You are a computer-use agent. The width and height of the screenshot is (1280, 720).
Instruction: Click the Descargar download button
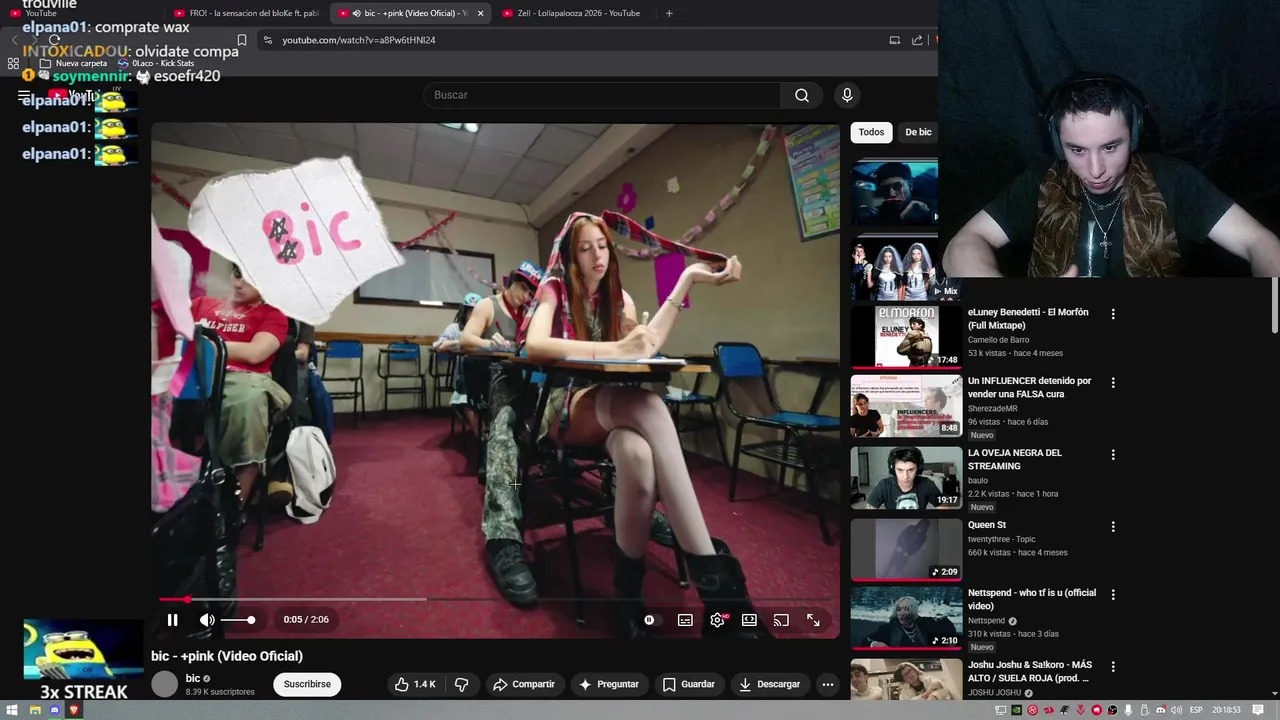click(x=769, y=684)
